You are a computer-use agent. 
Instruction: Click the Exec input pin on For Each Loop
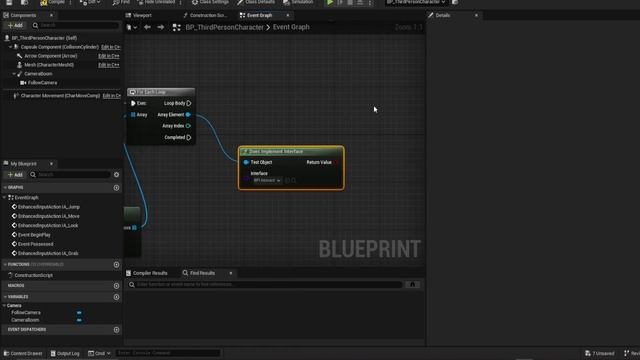pos(133,103)
